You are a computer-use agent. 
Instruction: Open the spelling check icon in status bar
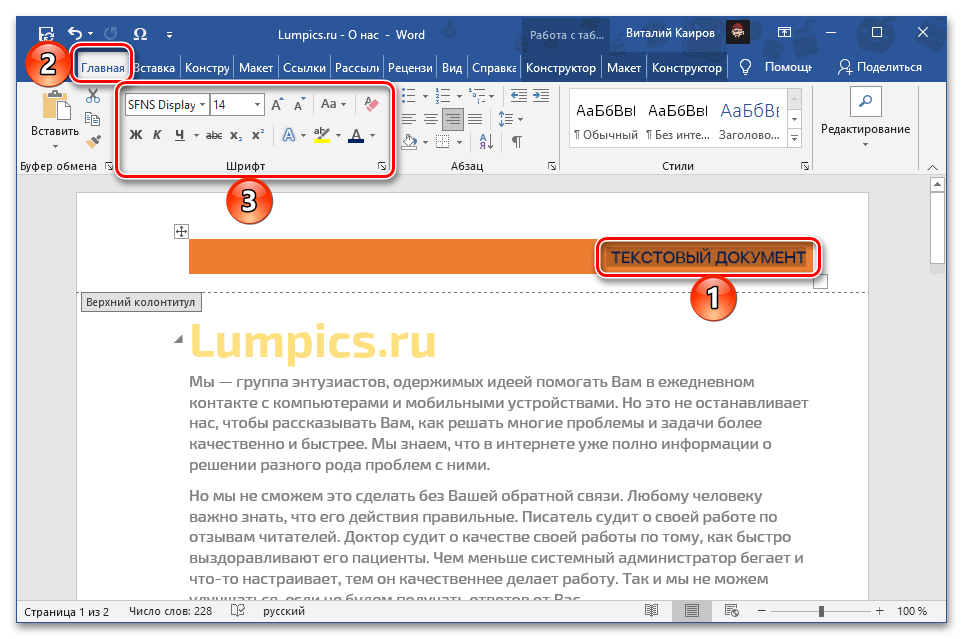pos(238,611)
